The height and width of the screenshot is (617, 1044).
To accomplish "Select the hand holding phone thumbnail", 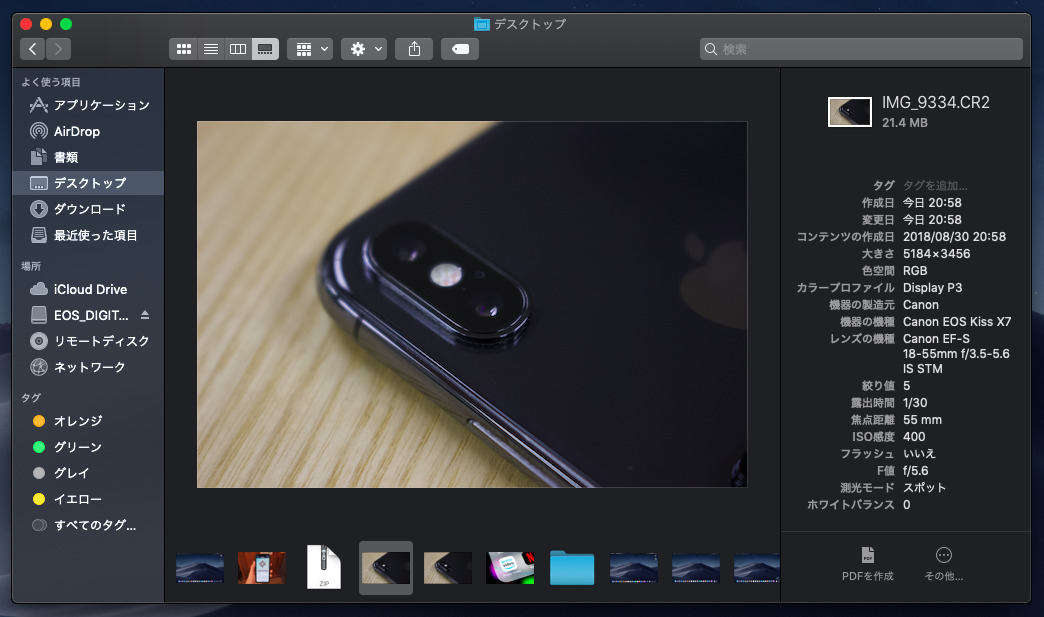I will [262, 568].
